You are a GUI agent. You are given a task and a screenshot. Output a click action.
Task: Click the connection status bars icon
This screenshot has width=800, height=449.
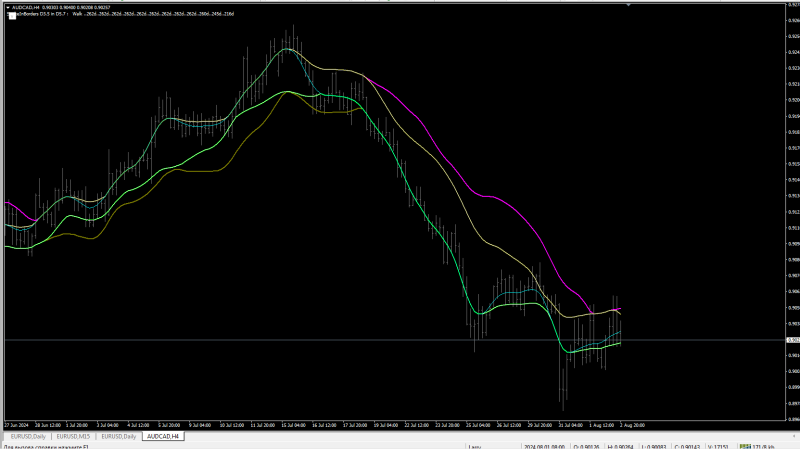pyautogui.click(x=745, y=446)
